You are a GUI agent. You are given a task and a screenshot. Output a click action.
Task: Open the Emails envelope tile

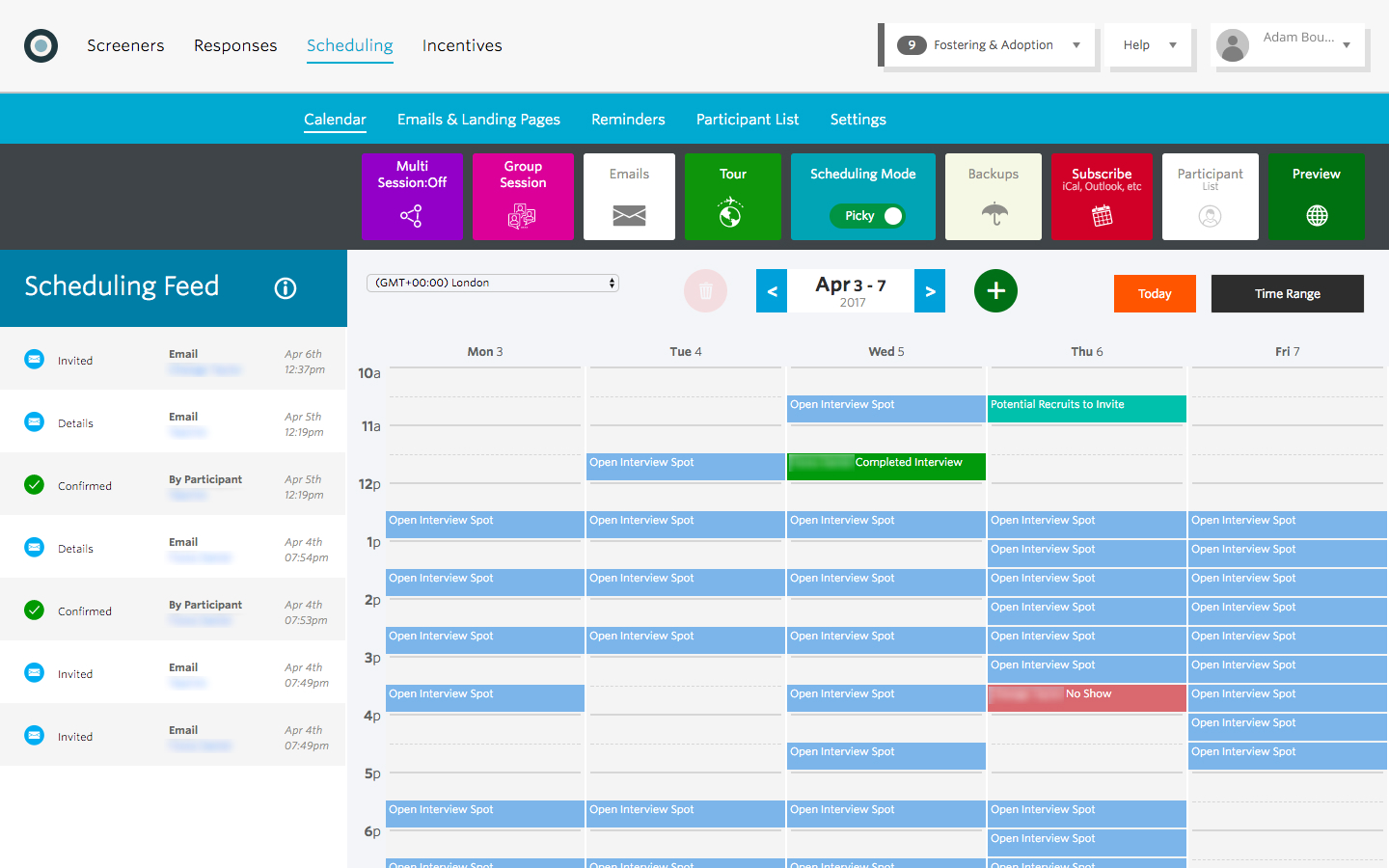tap(629, 197)
